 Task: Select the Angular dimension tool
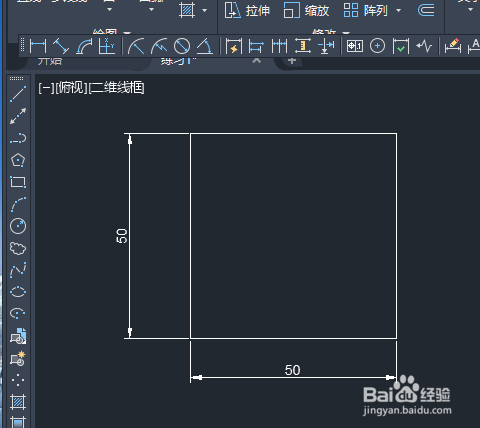pos(205,46)
